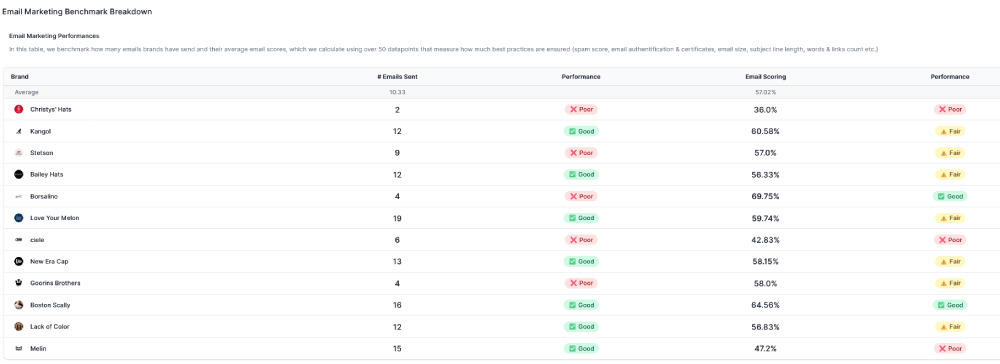The height and width of the screenshot is (364, 1000).
Task: Click the Average row label
Action: [27, 92]
